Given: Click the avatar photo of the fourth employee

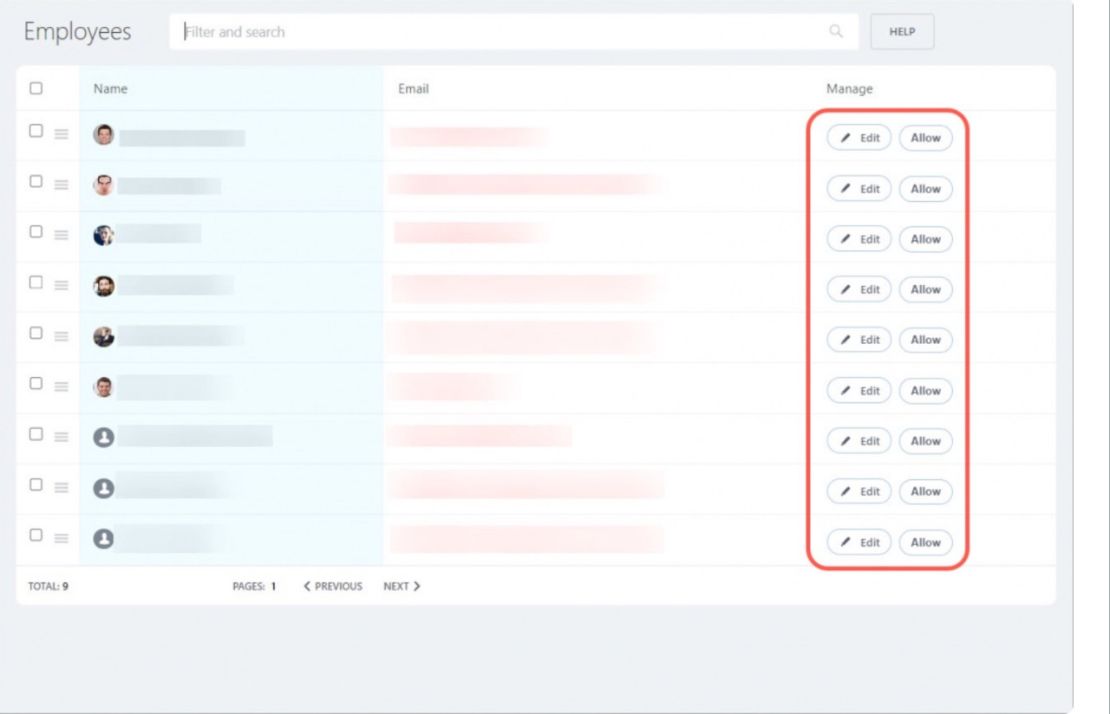Looking at the screenshot, I should click(x=103, y=286).
